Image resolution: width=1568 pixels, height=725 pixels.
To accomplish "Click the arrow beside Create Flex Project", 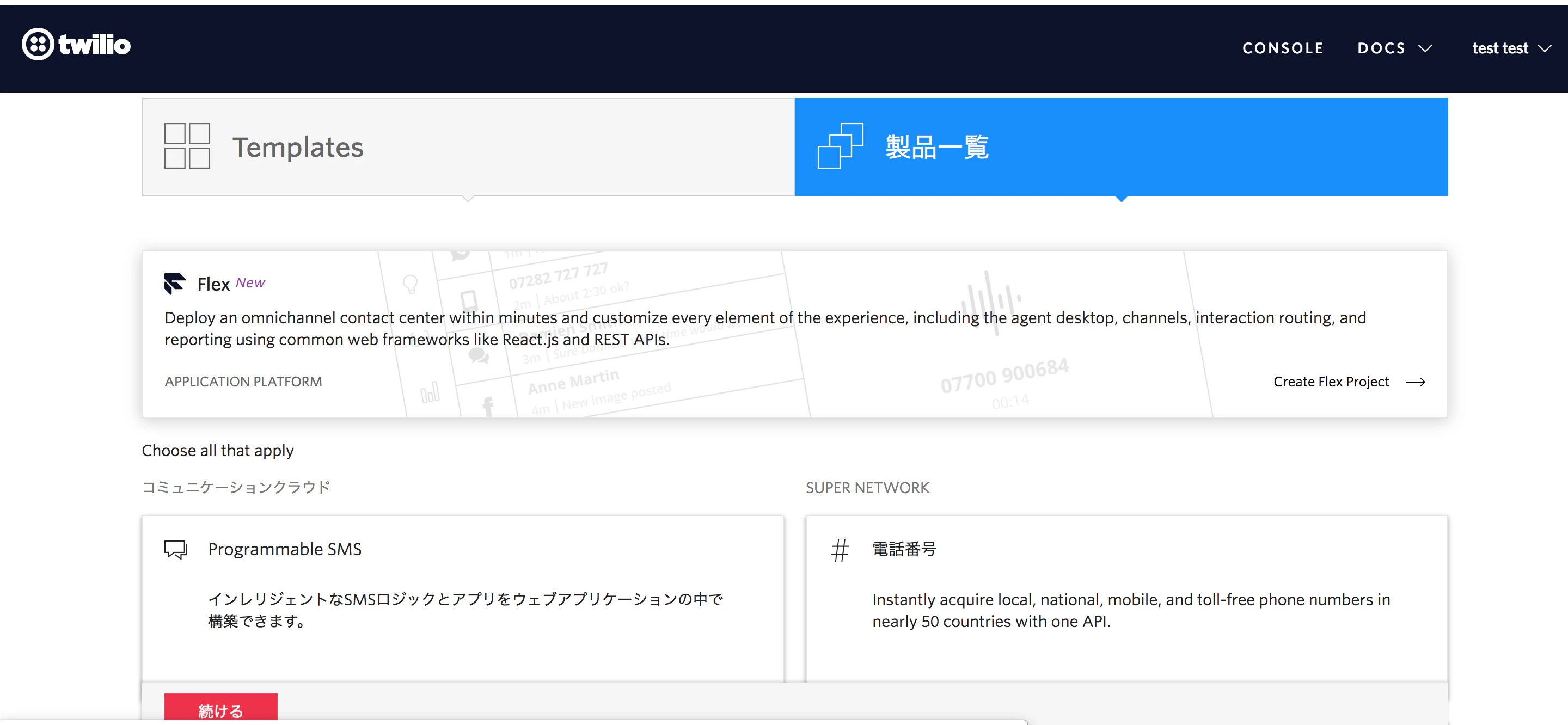I will [x=1415, y=382].
